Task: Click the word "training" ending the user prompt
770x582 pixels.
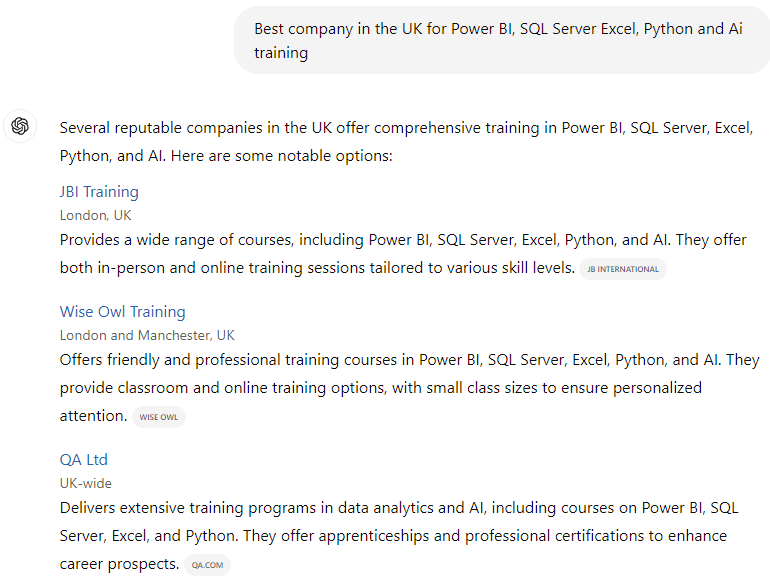Action: pos(281,53)
